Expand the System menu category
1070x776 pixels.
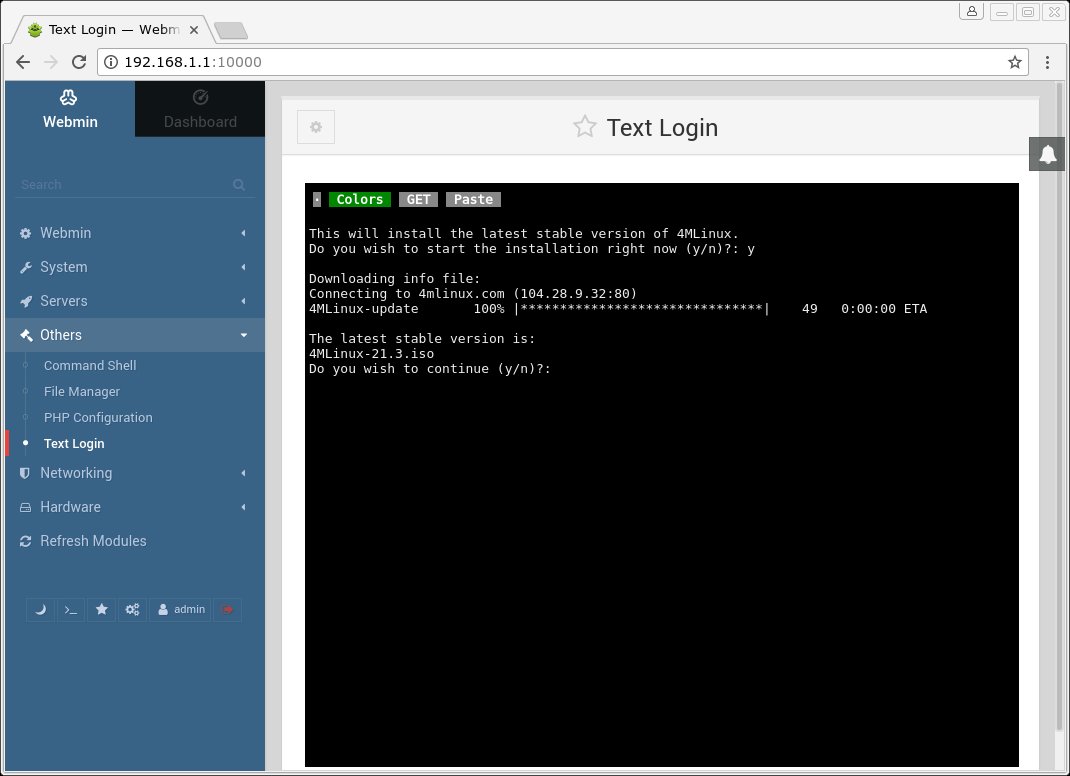coord(135,267)
